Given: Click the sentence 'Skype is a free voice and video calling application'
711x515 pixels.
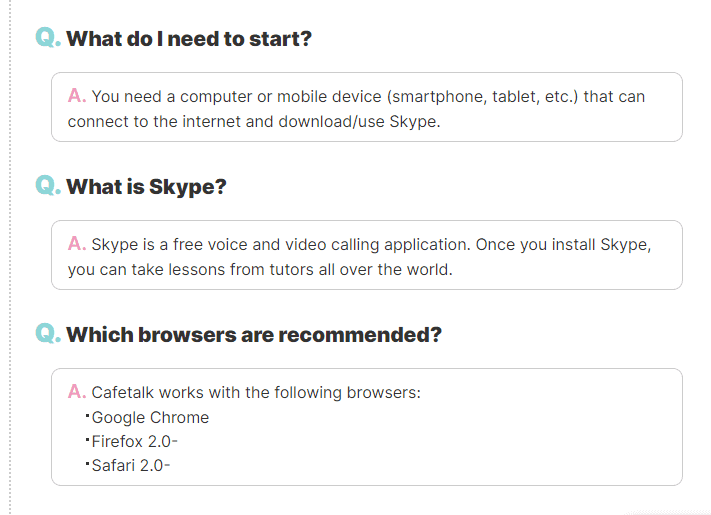Looking at the screenshot, I should click(x=280, y=245).
